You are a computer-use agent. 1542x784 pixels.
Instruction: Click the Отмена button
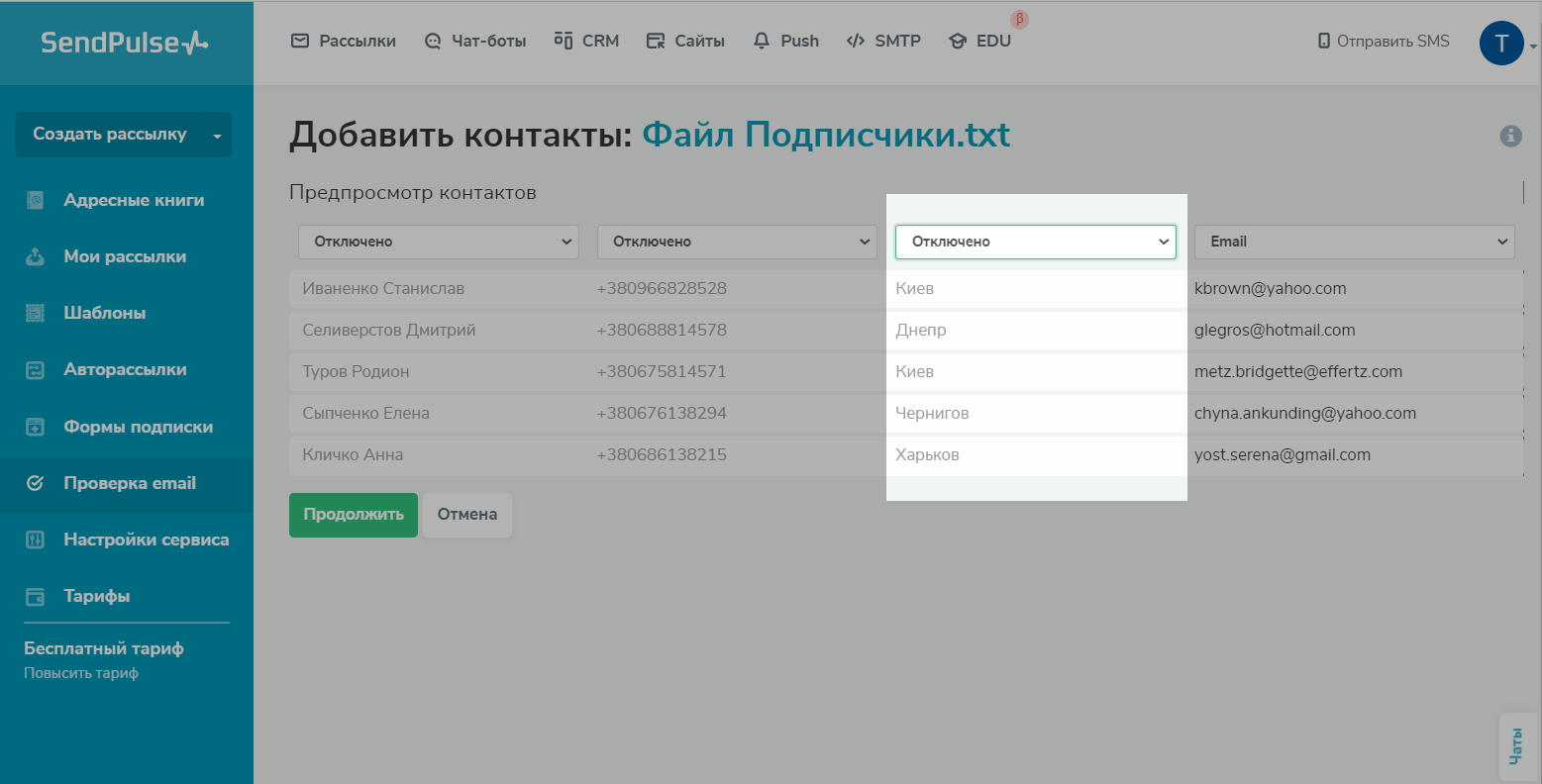point(467,515)
